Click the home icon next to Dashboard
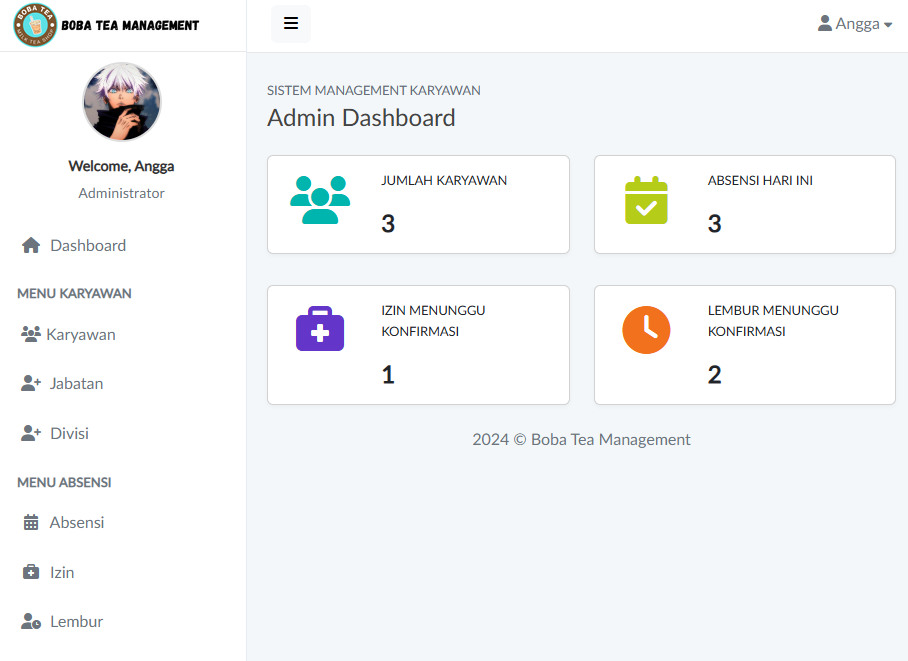This screenshot has width=908, height=661. tap(31, 245)
